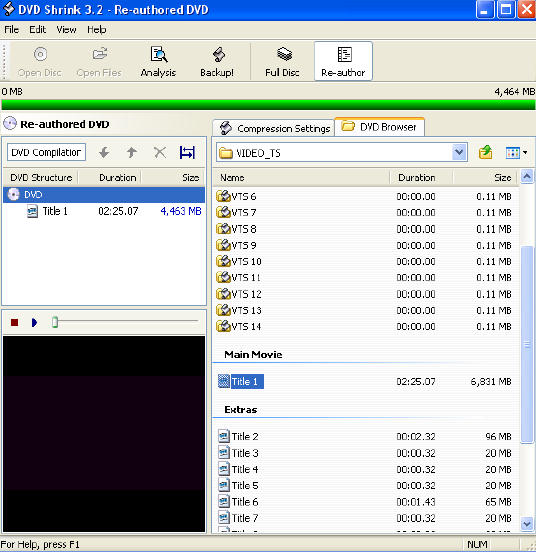Screen dimensions: 536x552
Task: Sort browser list by Size column
Action: pyautogui.click(x=485, y=178)
